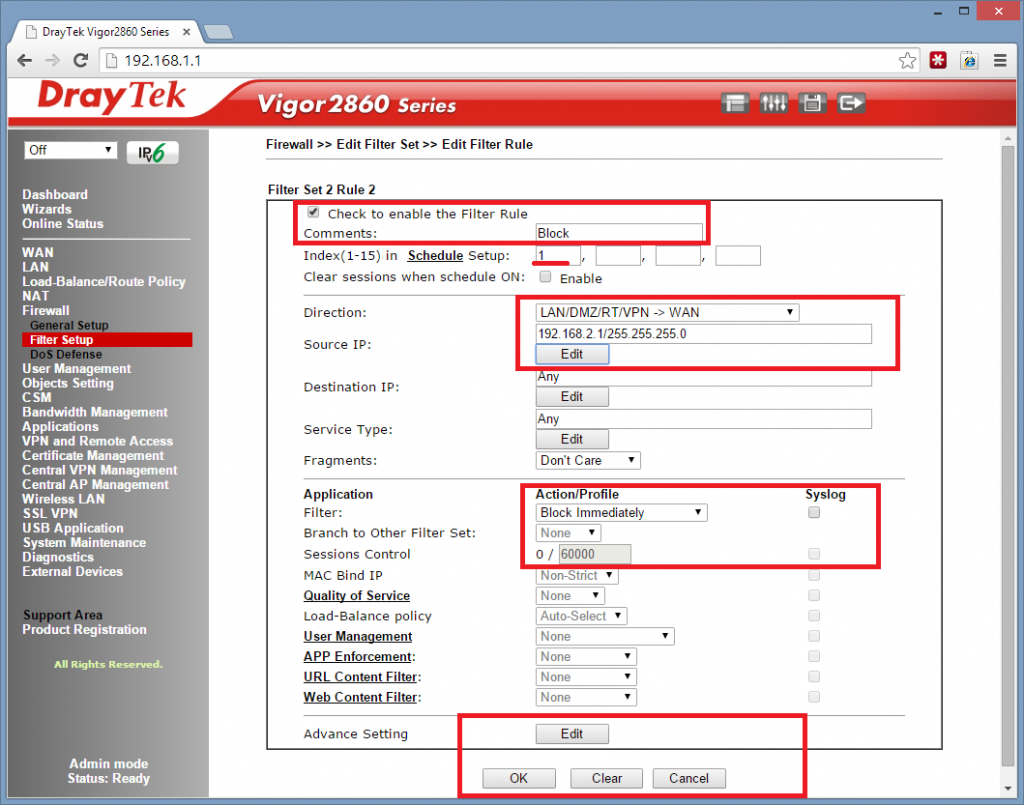Open the Quality of Service dropdown

click(x=570, y=595)
